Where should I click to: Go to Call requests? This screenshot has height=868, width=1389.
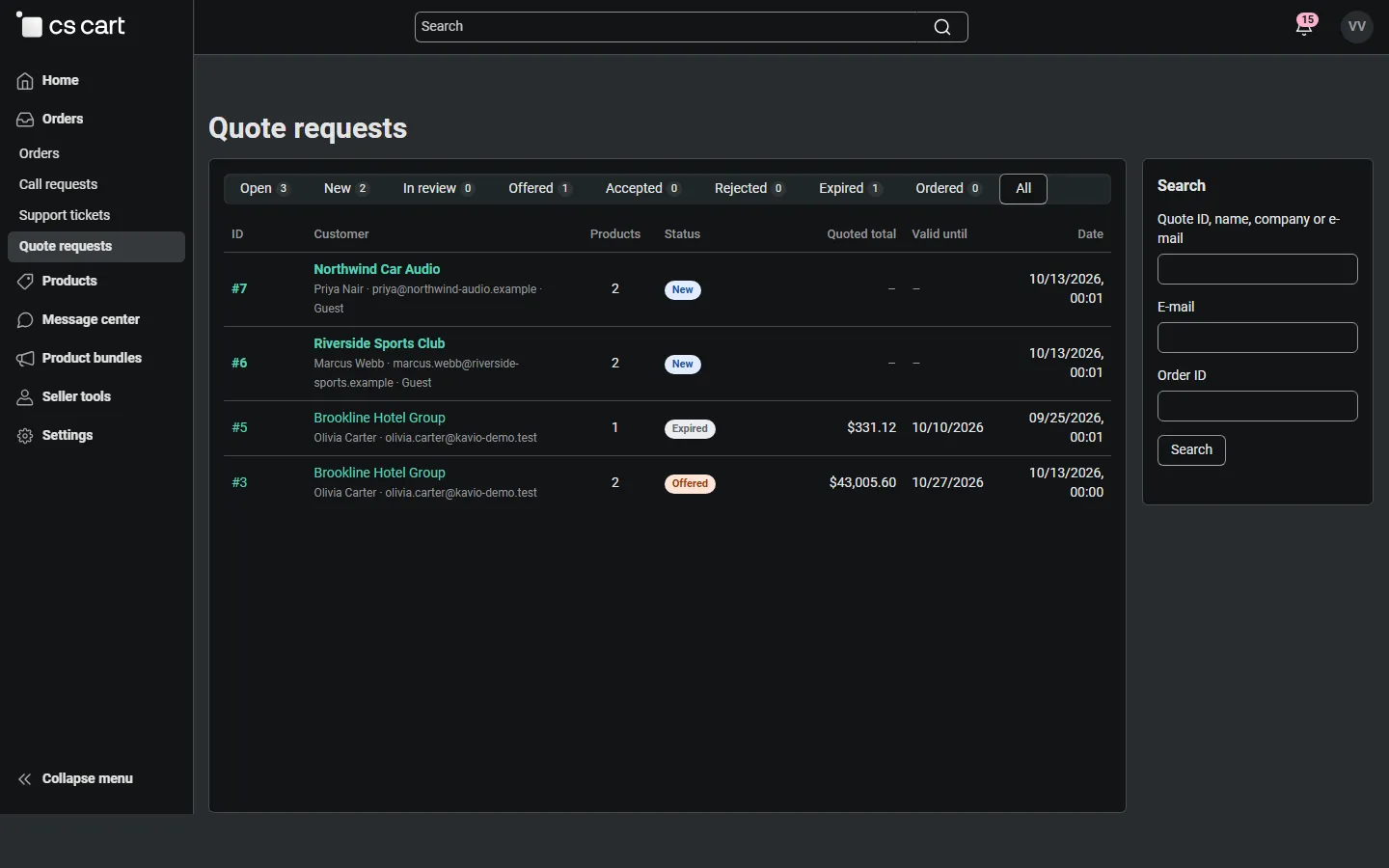(x=59, y=185)
